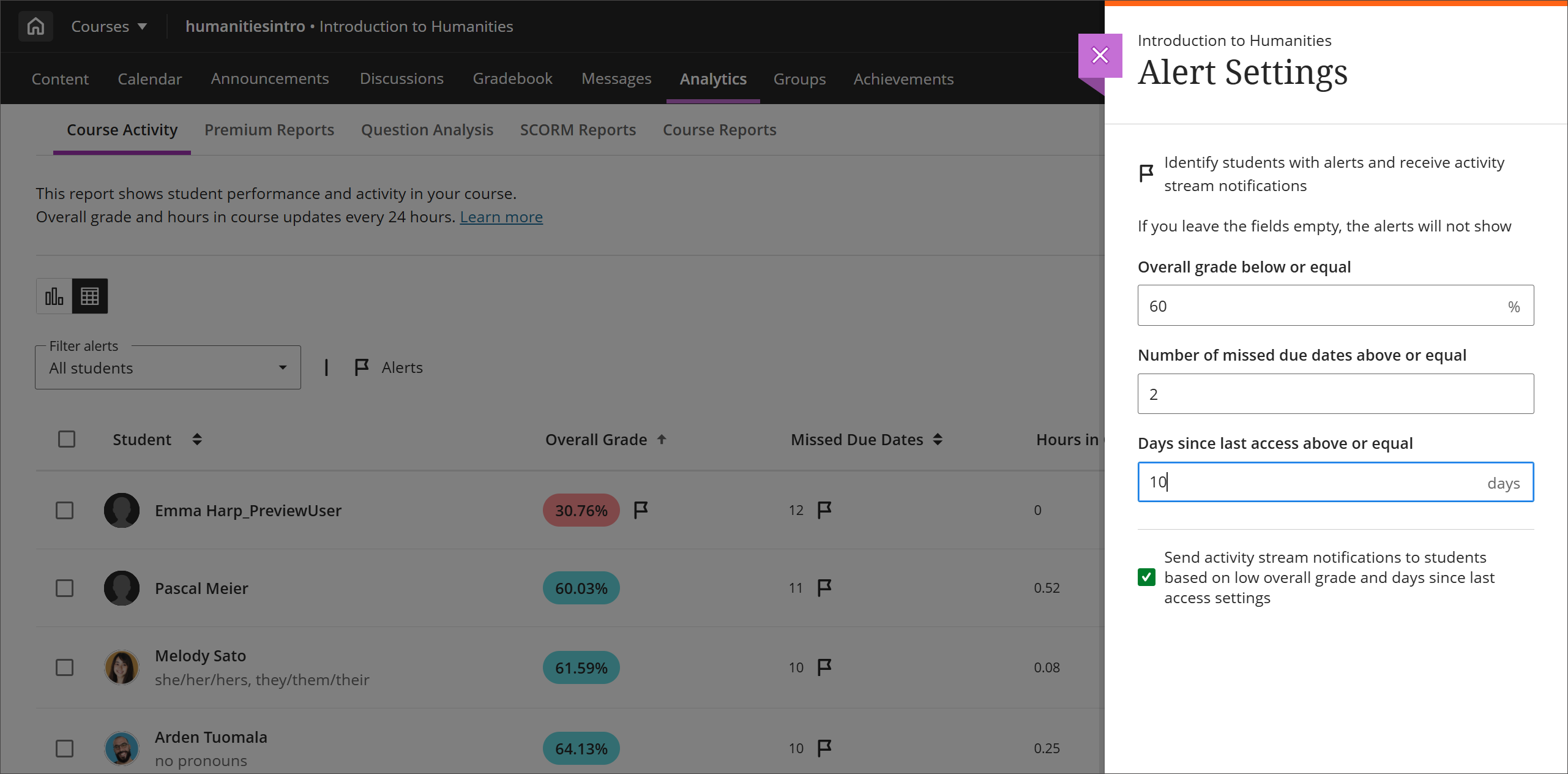Click the home icon in the navigation bar
This screenshot has height=774, width=1568.
35,26
